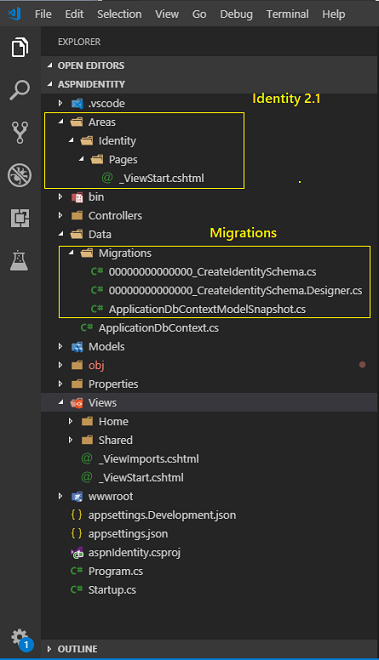Click the VS Code logo icon

pos(14,13)
